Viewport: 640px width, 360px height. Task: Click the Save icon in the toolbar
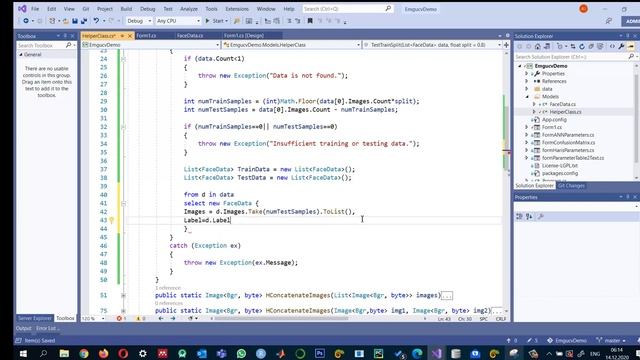coord(75,21)
